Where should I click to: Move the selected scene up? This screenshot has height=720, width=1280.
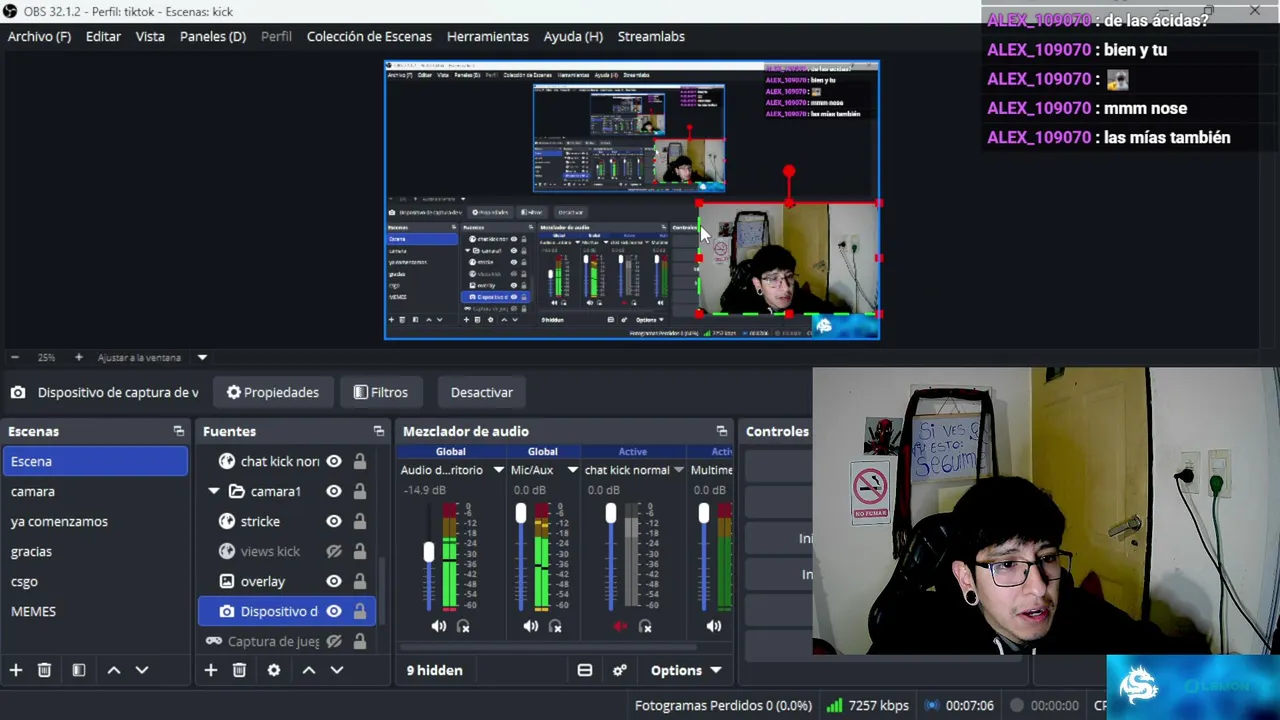tap(114, 670)
